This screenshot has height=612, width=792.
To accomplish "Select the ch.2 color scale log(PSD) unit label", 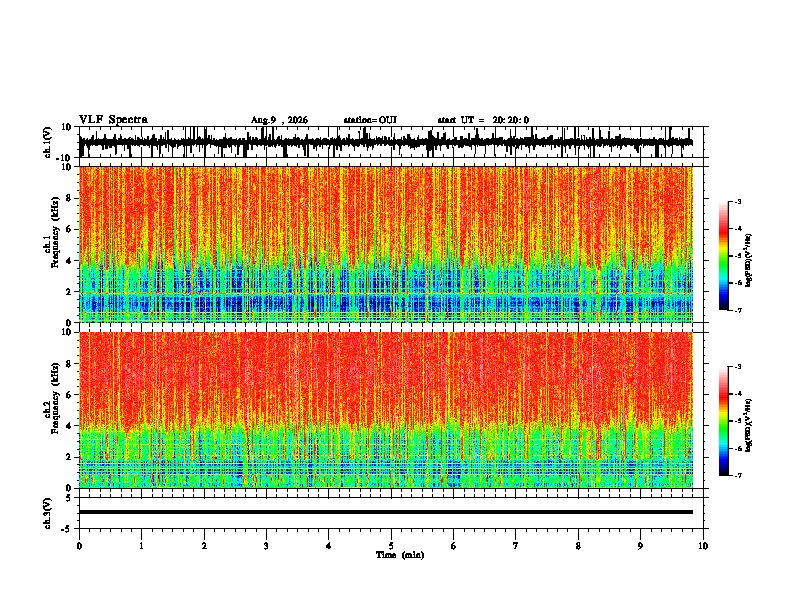I will pos(749,425).
